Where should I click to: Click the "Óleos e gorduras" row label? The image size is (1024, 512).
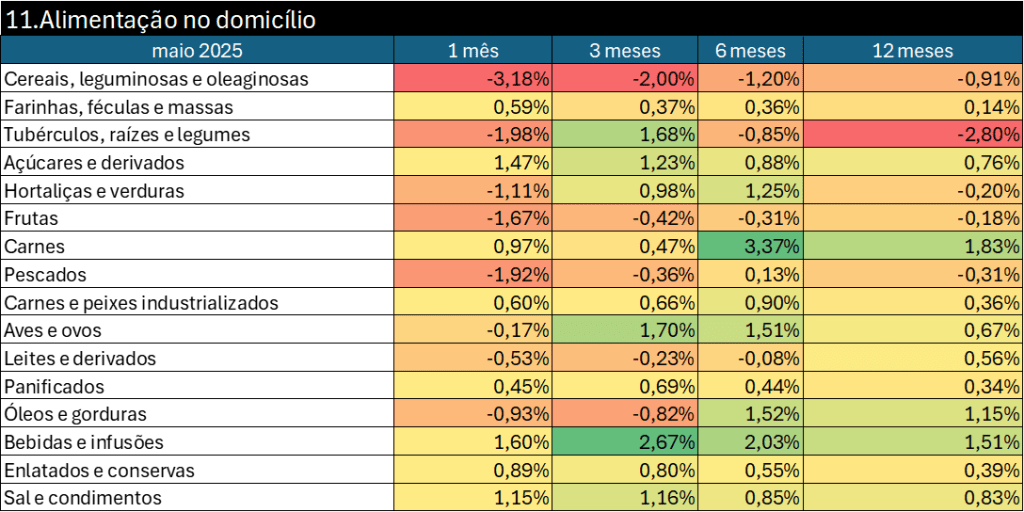tap(76, 414)
